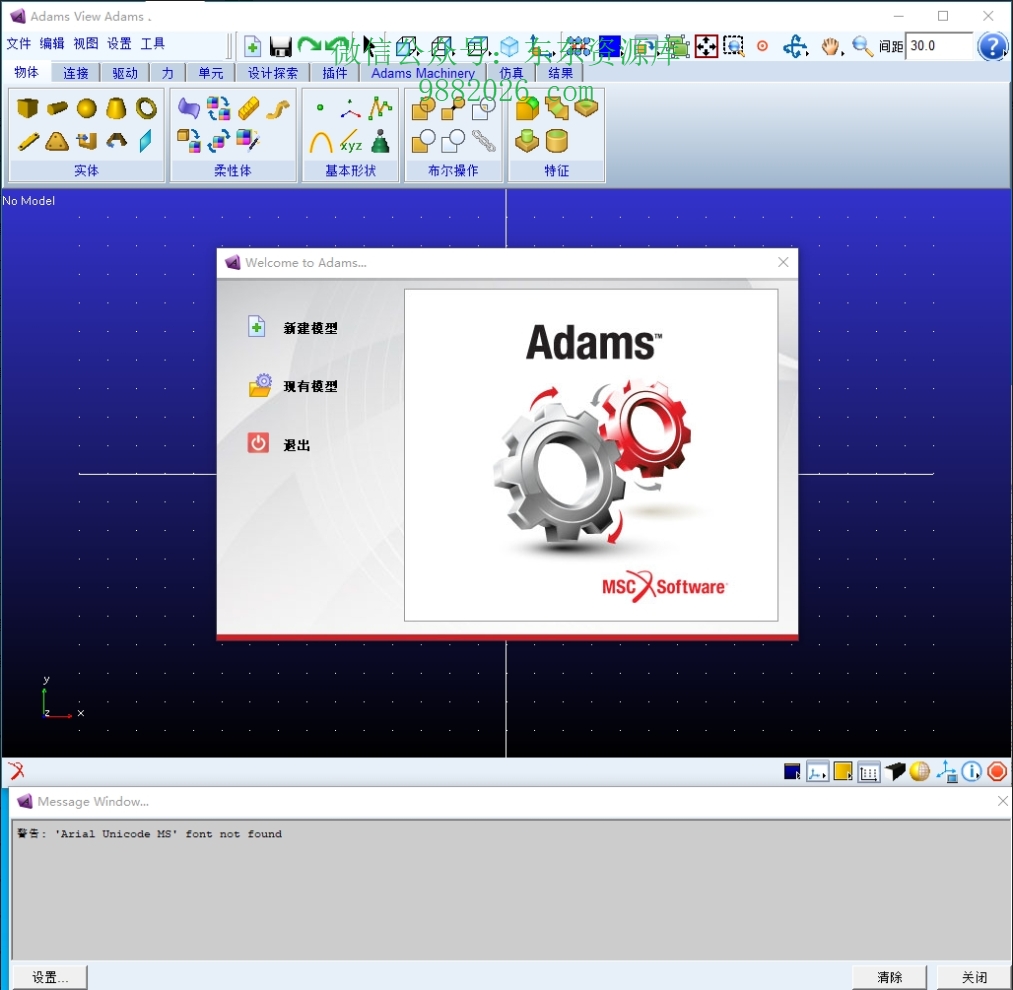This screenshot has width=1013, height=990.
Task: Open the 文件 menu
Action: tap(19, 44)
